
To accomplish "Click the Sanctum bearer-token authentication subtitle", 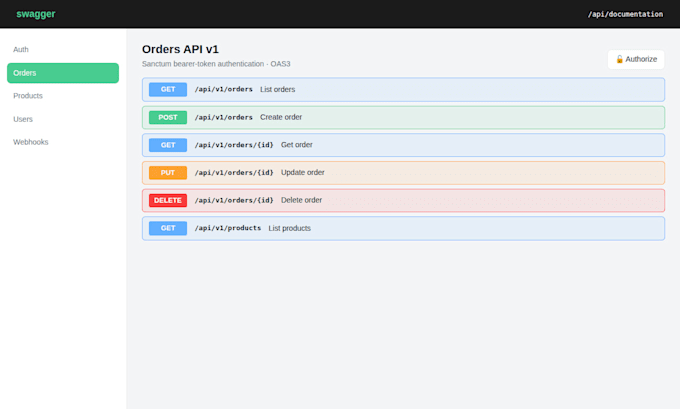I will [x=216, y=64].
